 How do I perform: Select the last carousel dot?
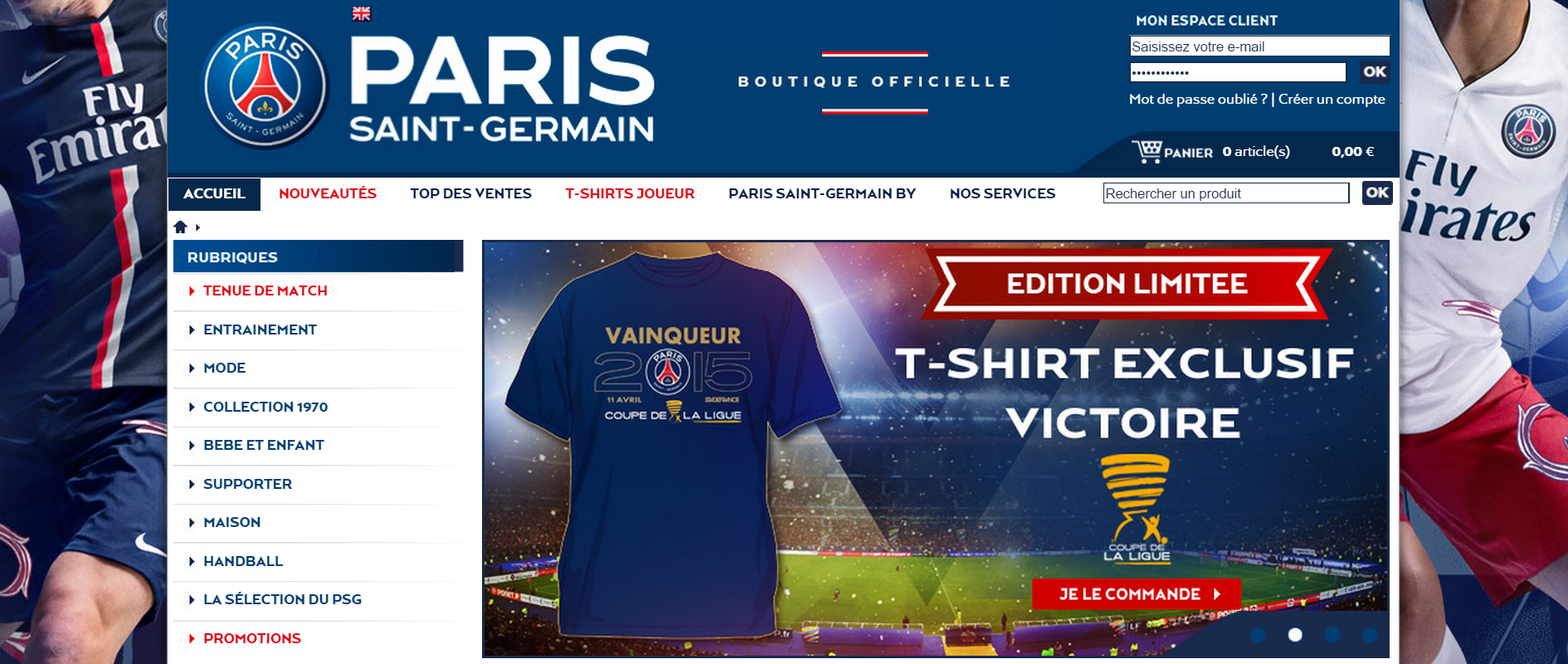[1370, 635]
